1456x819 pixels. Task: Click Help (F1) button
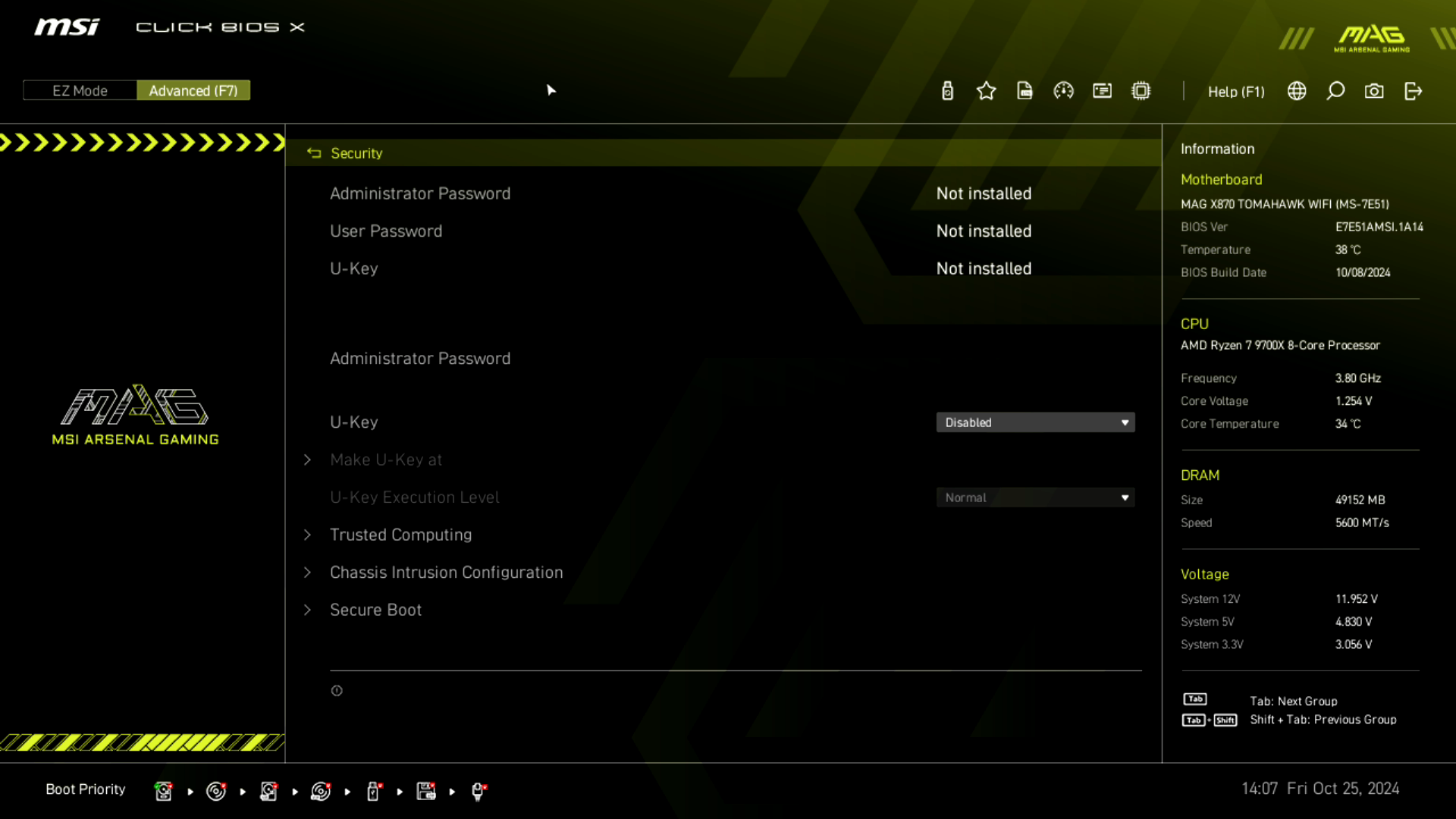[1236, 91]
